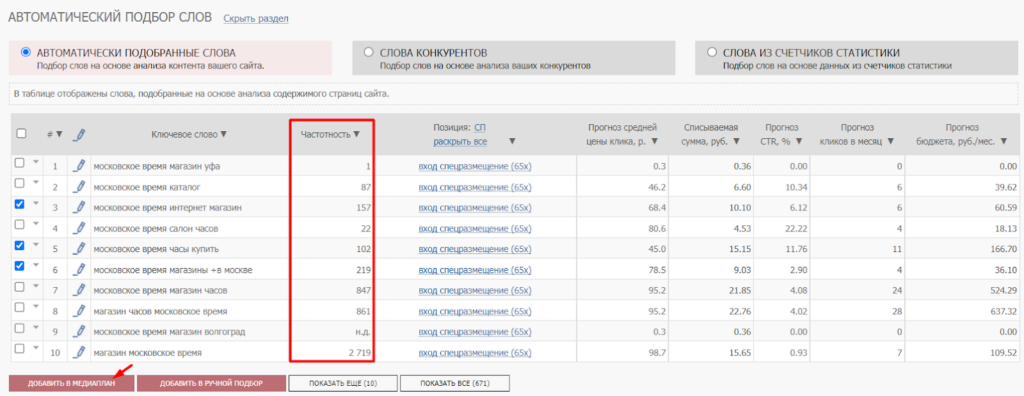Open 'вход спецразмещение (65x)' for 'московское время каталог'

click(x=475, y=187)
